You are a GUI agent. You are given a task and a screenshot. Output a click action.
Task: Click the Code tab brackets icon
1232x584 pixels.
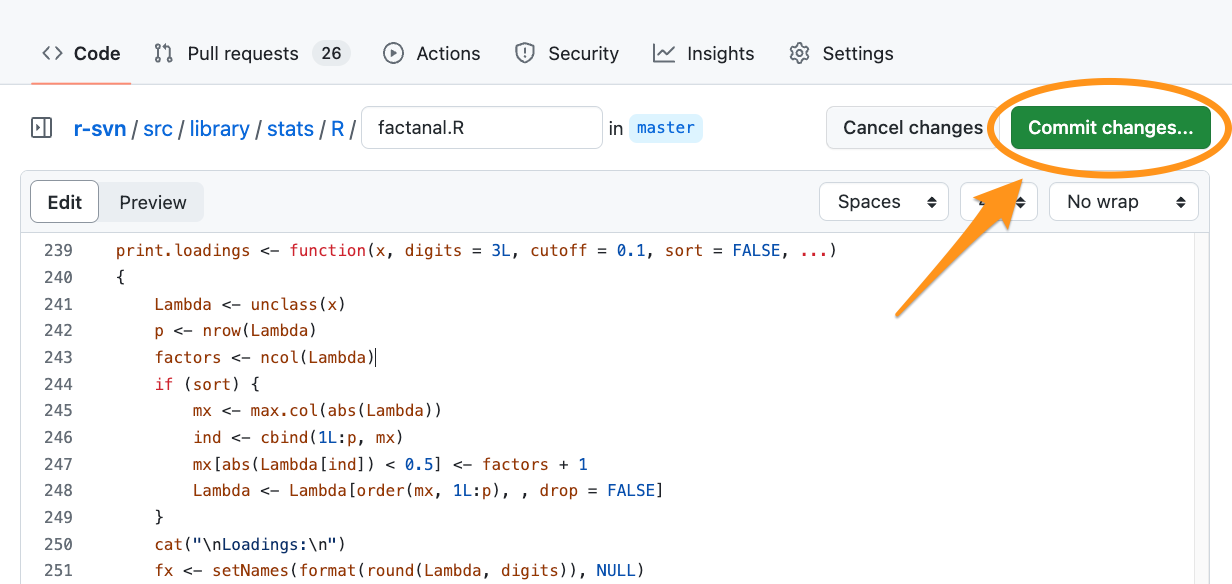pyautogui.click(x=52, y=54)
